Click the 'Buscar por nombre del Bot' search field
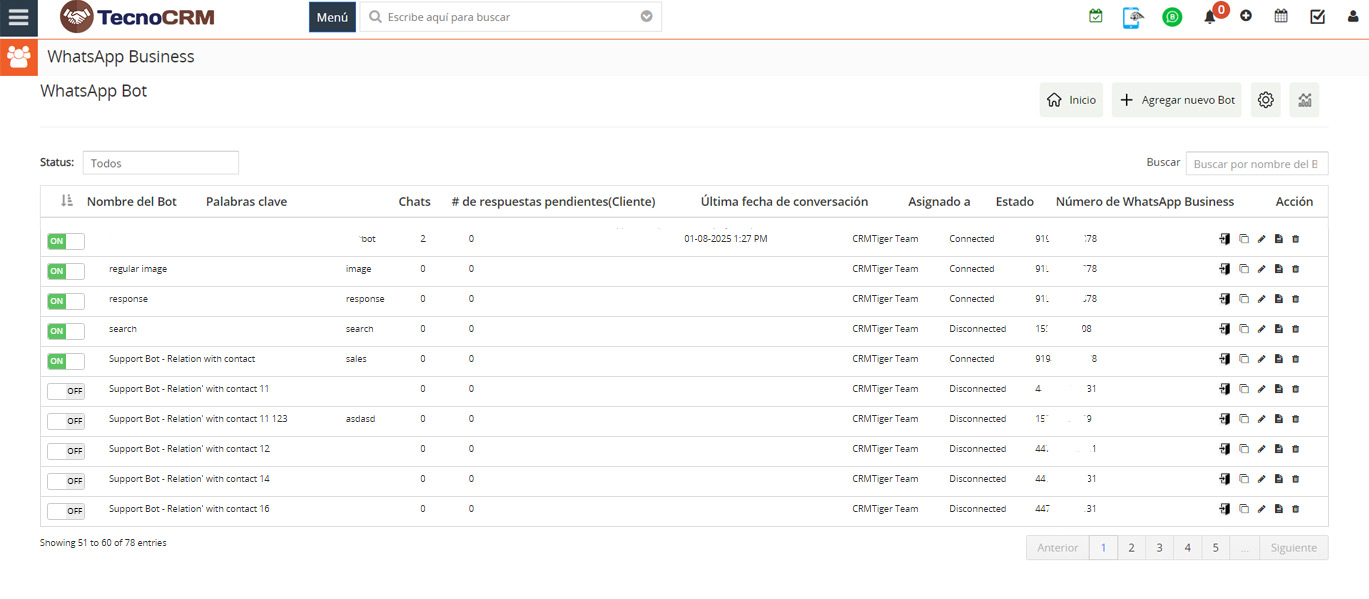 1256,164
